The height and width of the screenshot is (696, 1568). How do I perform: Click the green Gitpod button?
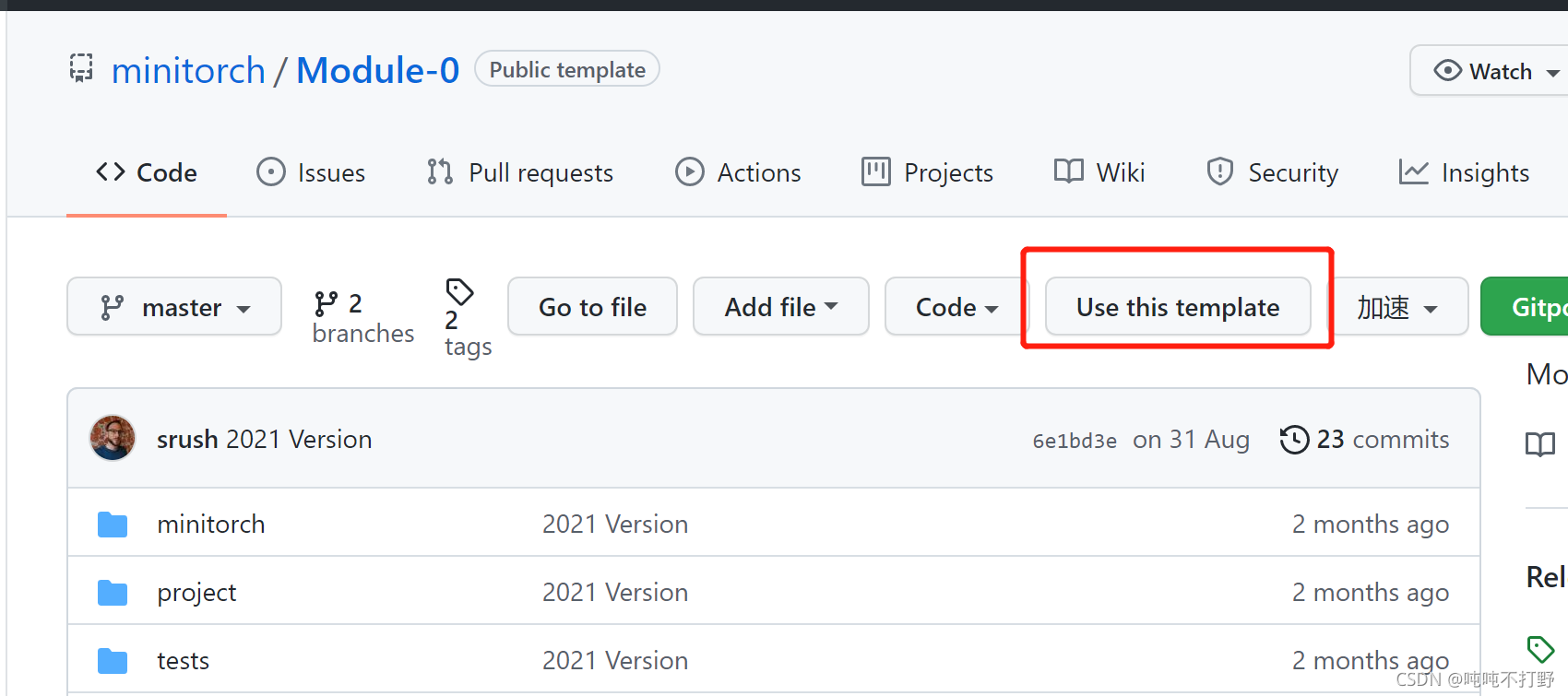1525,306
